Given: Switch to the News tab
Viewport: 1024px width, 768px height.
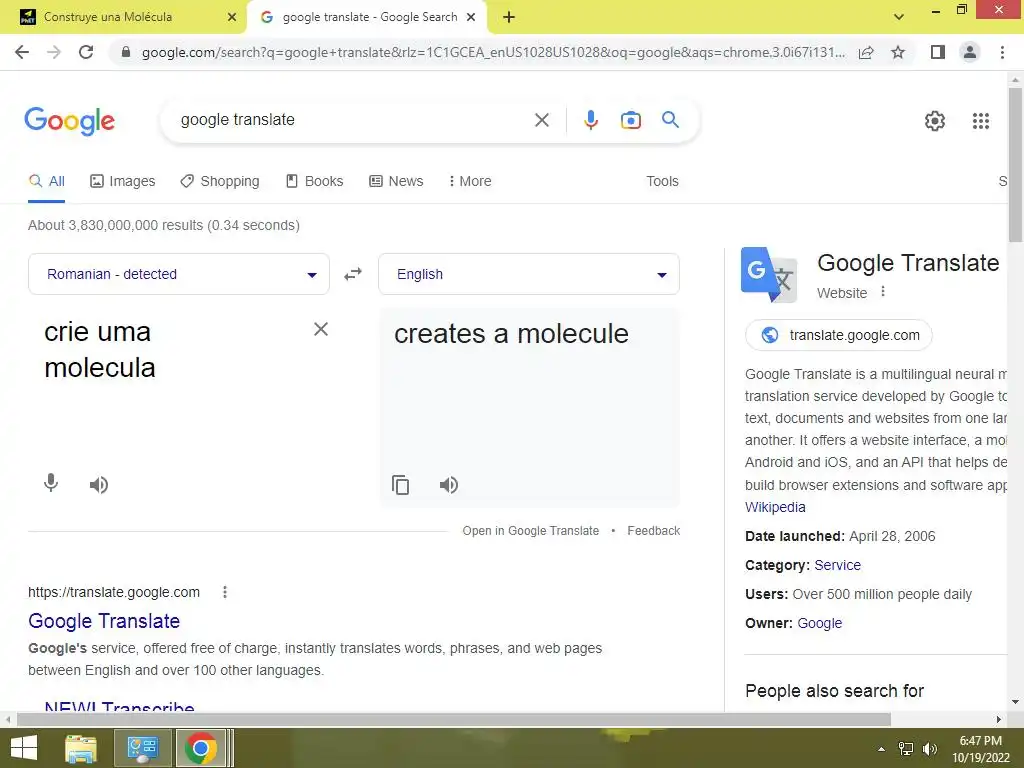Looking at the screenshot, I should pyautogui.click(x=396, y=181).
